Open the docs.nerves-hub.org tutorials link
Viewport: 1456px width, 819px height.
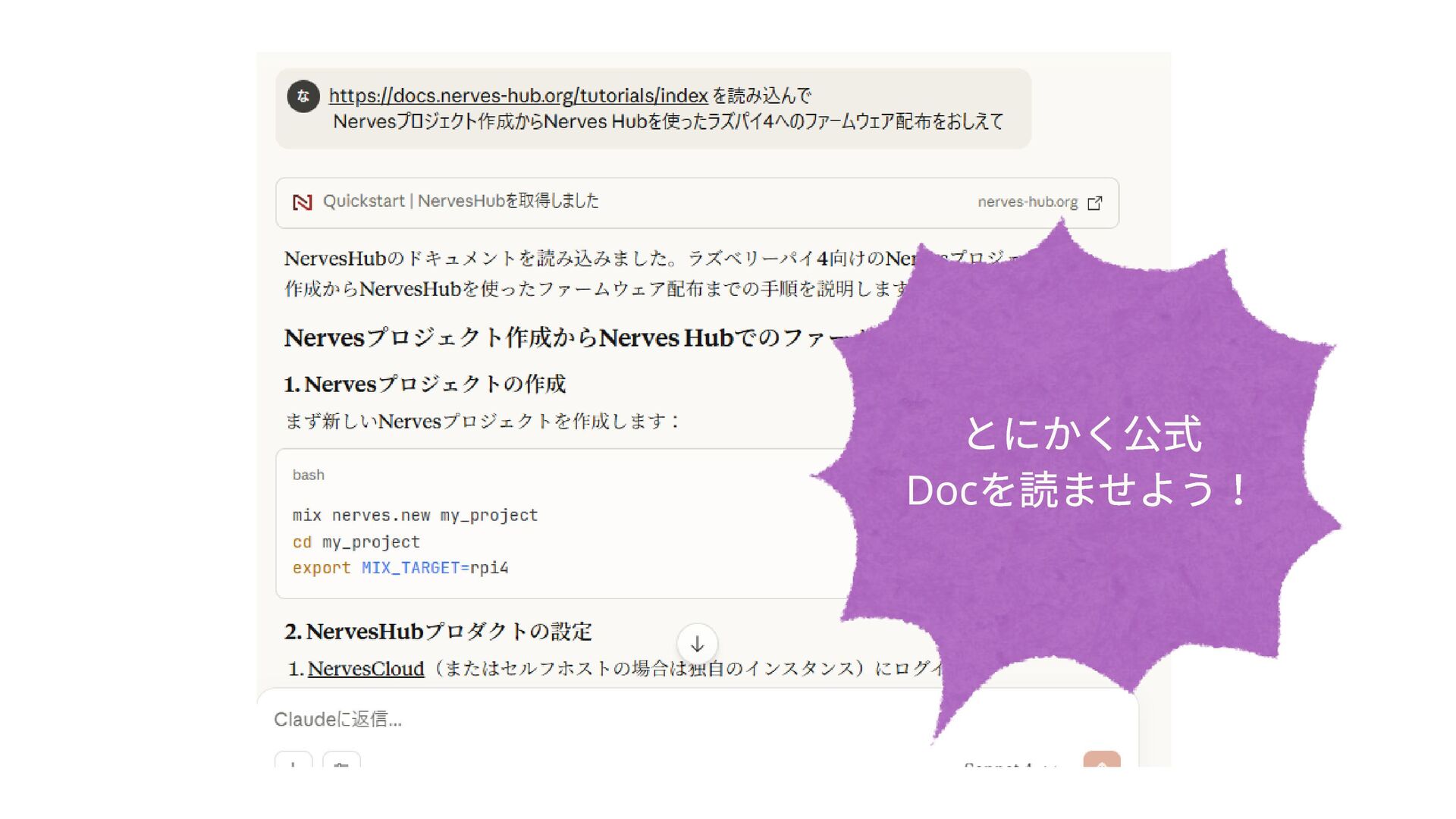pyautogui.click(x=518, y=96)
